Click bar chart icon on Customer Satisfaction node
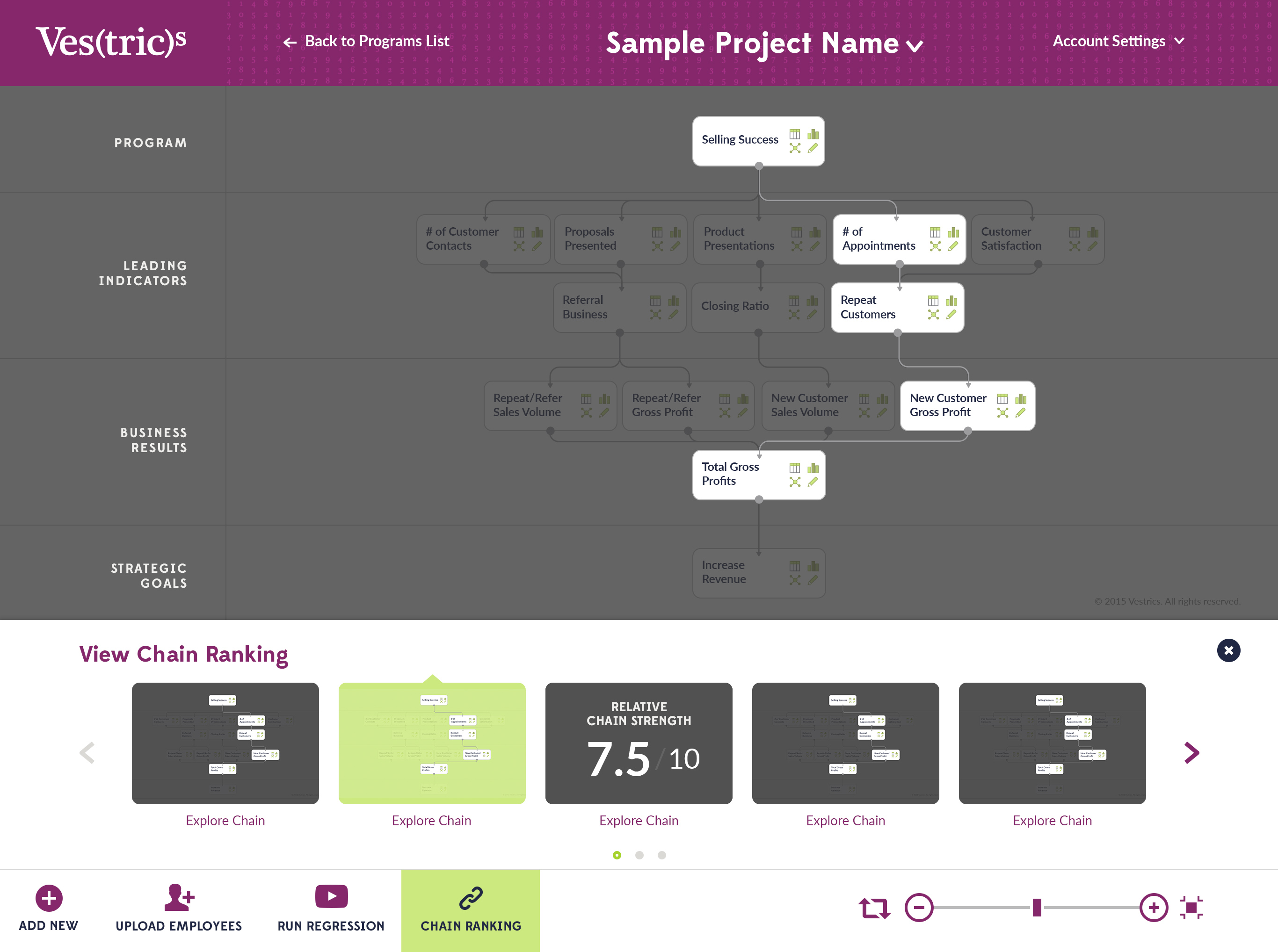The image size is (1278, 952). coord(1092,232)
